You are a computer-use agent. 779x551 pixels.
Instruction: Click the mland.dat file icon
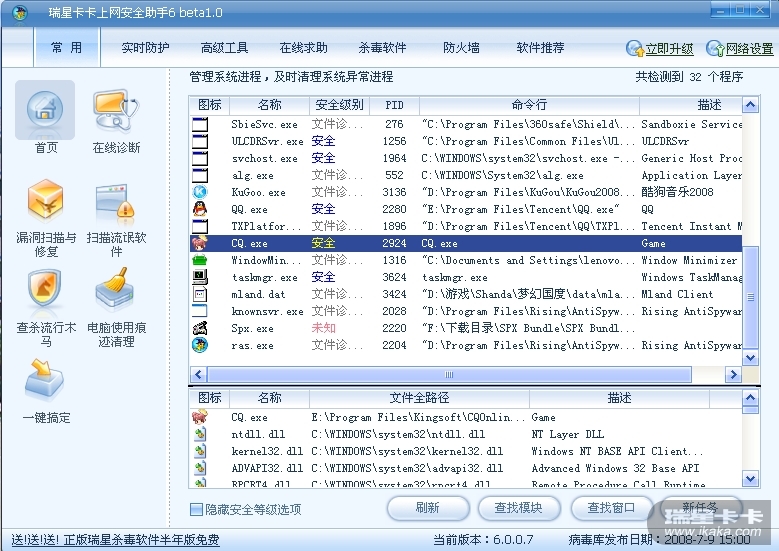coord(200,294)
